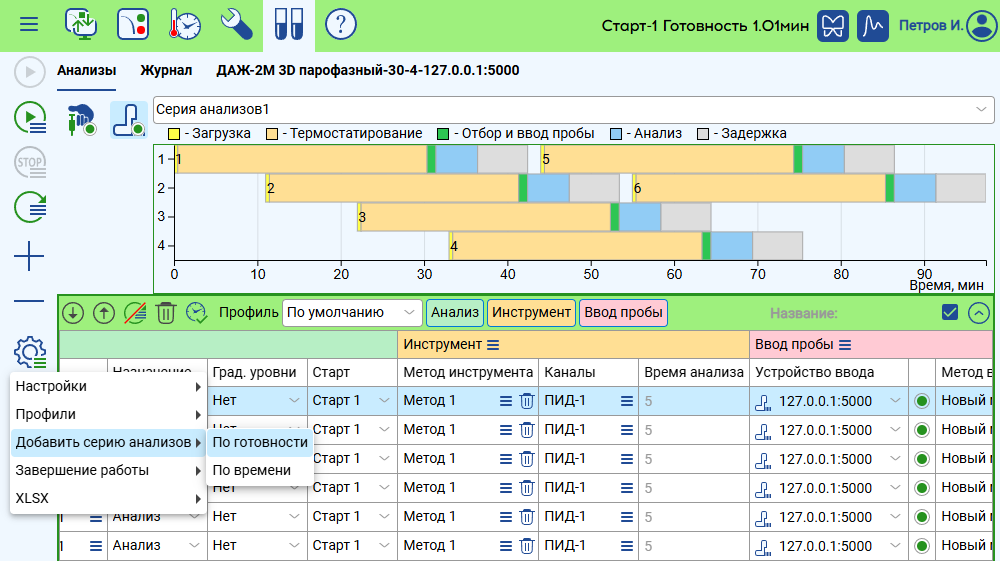The width and height of the screenshot is (1000, 561).
Task: Toggle the checkbox next to Название
Action: (950, 312)
